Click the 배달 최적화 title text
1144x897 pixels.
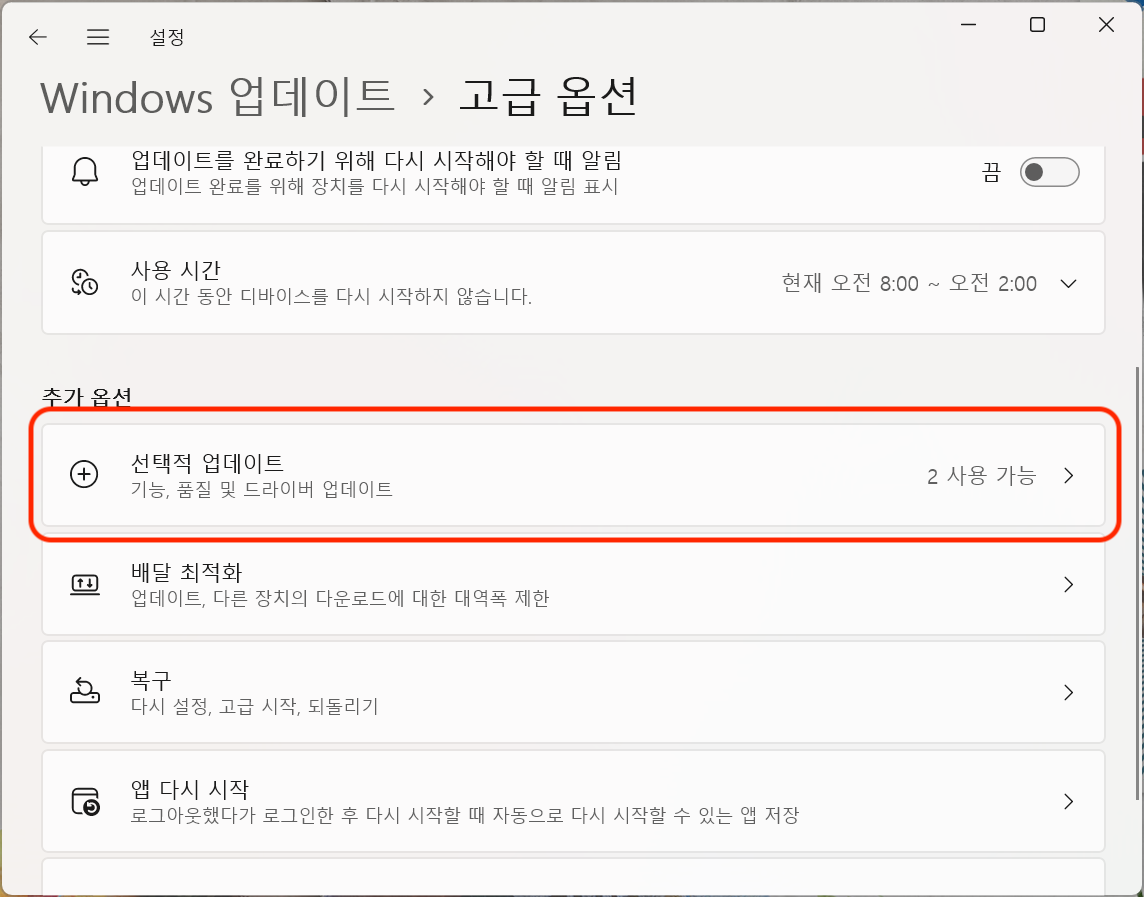click(186, 571)
